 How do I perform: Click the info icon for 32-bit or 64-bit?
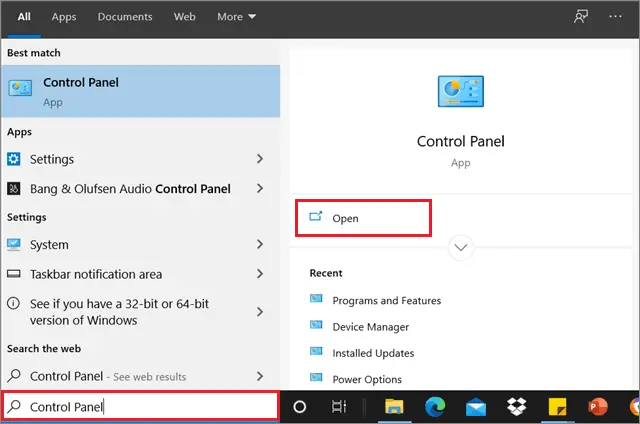13,303
